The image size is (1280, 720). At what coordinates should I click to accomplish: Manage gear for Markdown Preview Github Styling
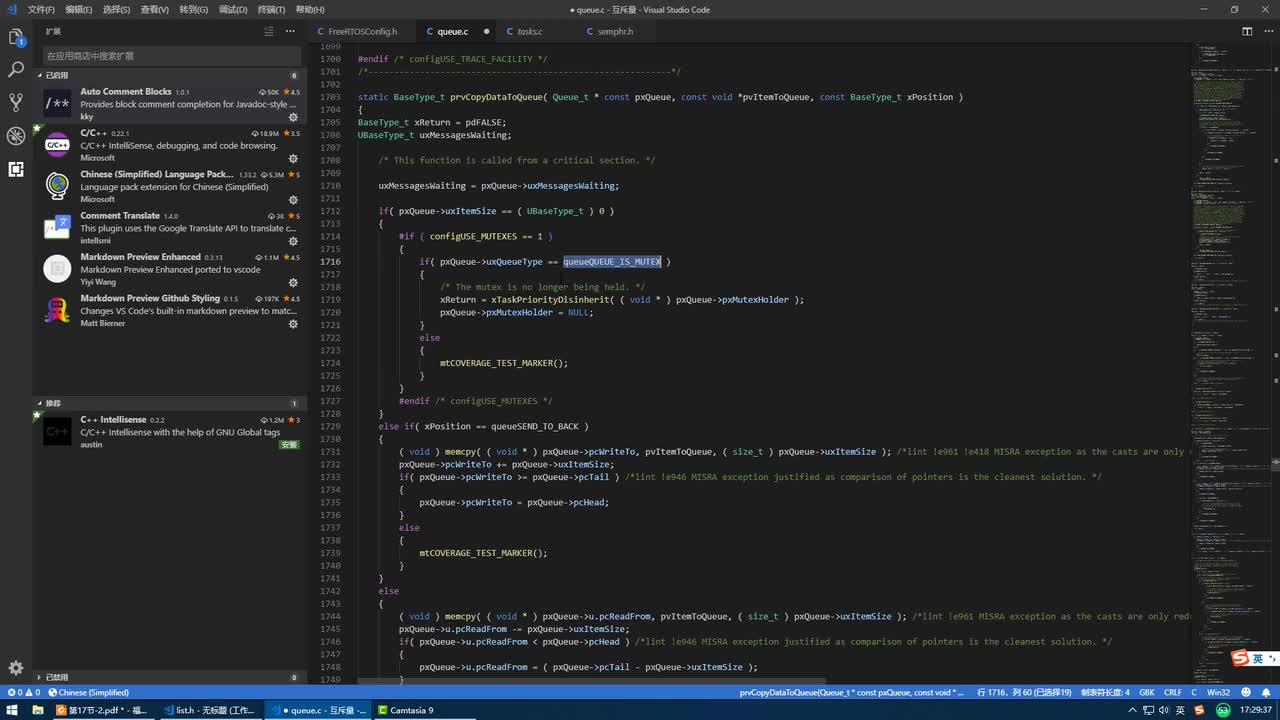pos(293,323)
